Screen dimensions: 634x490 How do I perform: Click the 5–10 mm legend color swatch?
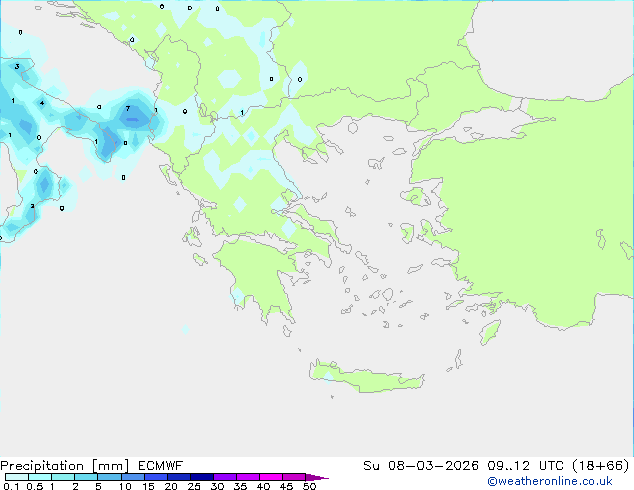(109, 477)
